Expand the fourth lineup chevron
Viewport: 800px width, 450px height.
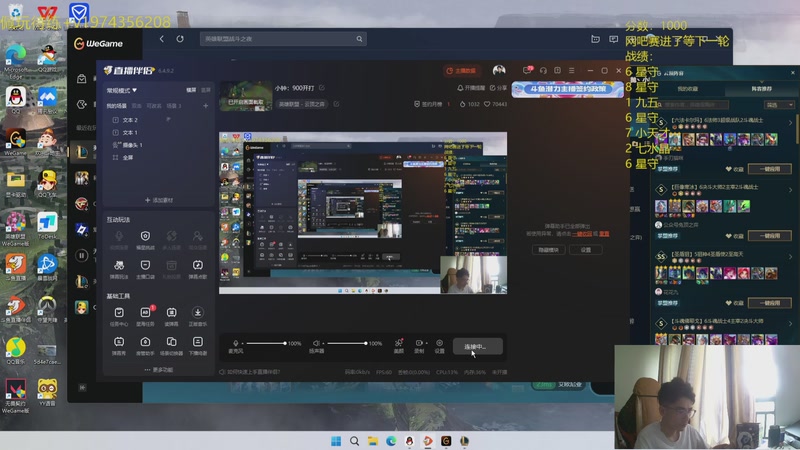pyautogui.click(x=790, y=323)
